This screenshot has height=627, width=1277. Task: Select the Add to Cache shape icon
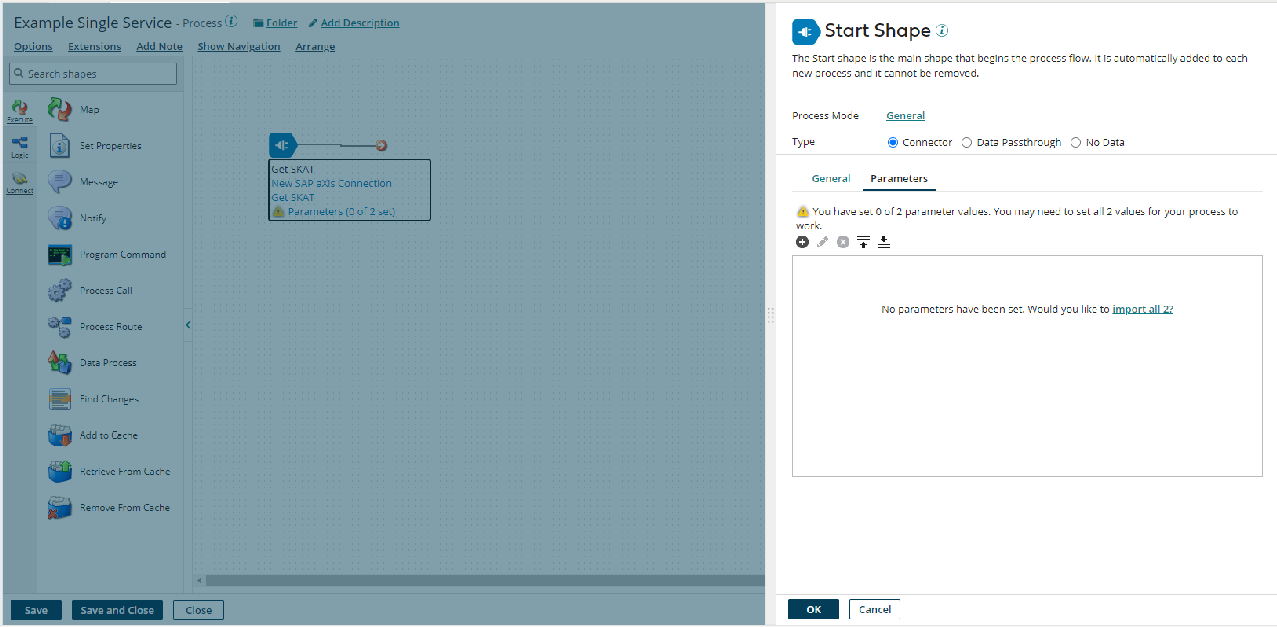[x=60, y=435]
